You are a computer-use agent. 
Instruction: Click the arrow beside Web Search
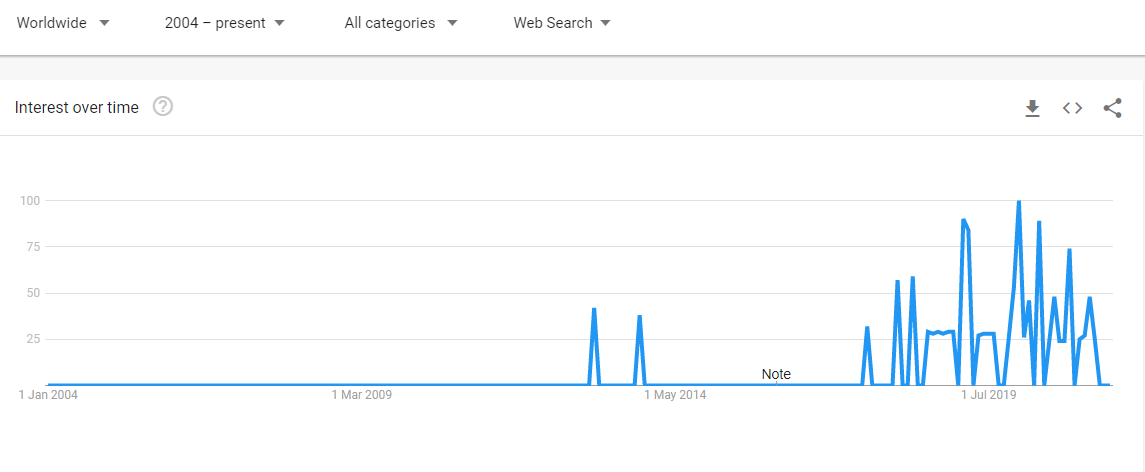tap(605, 23)
